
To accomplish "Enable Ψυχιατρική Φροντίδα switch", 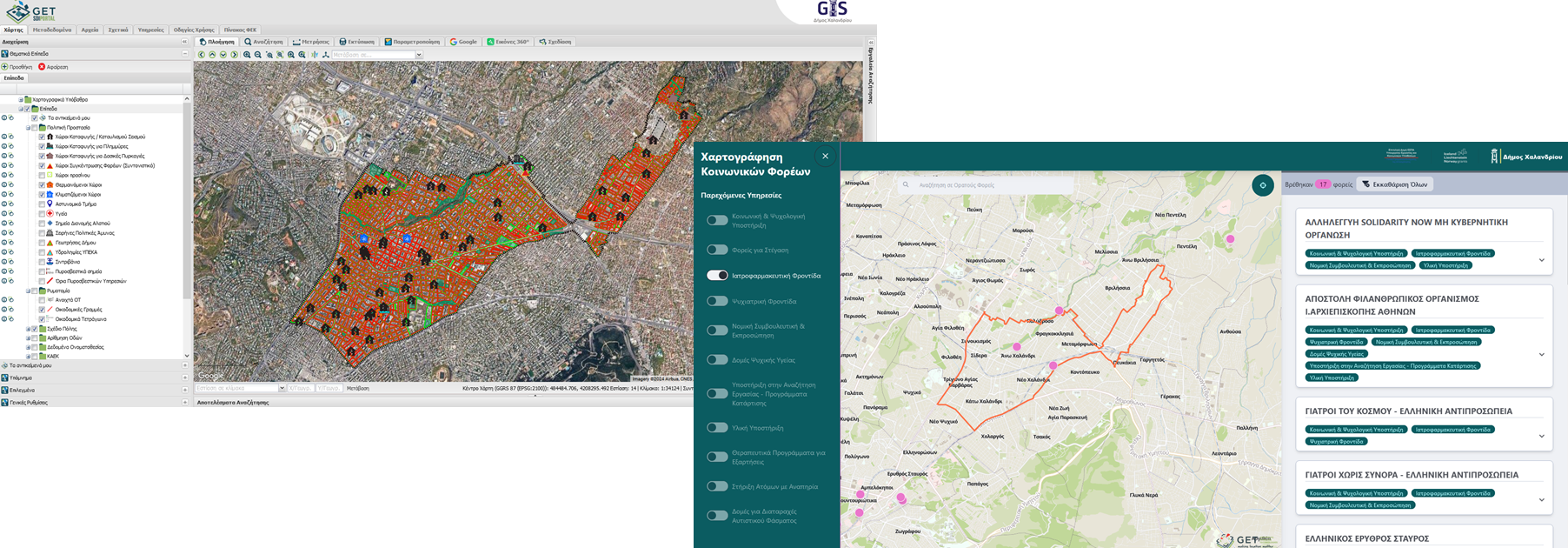I will click(717, 301).
